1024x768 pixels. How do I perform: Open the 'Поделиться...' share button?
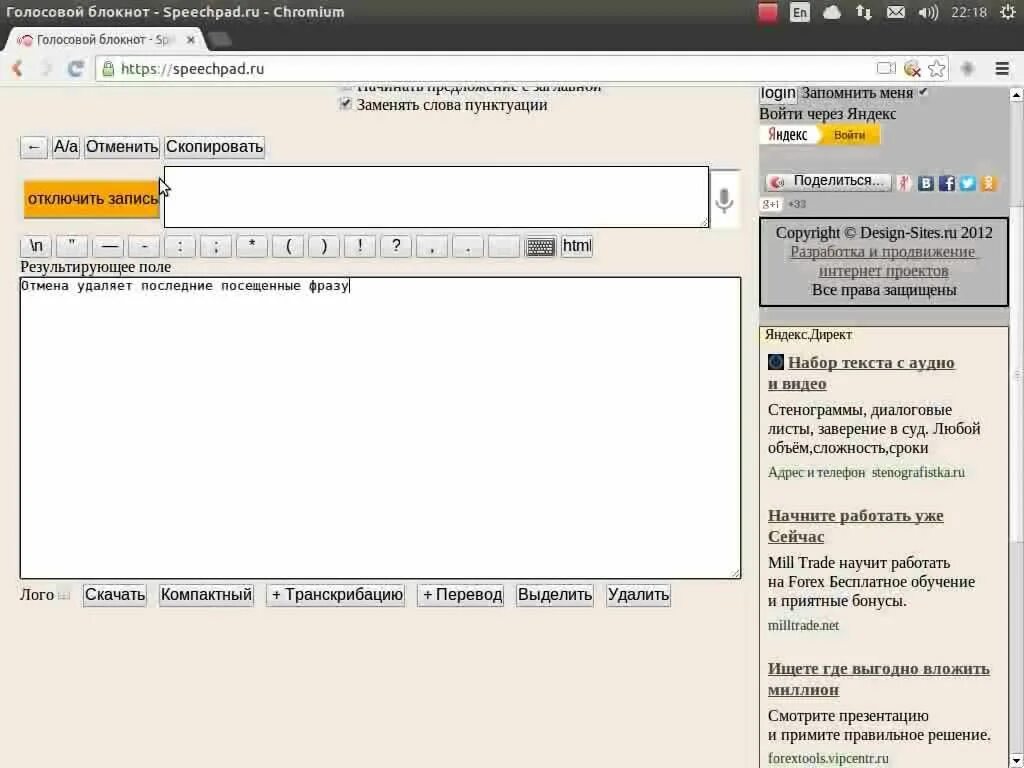(x=828, y=182)
